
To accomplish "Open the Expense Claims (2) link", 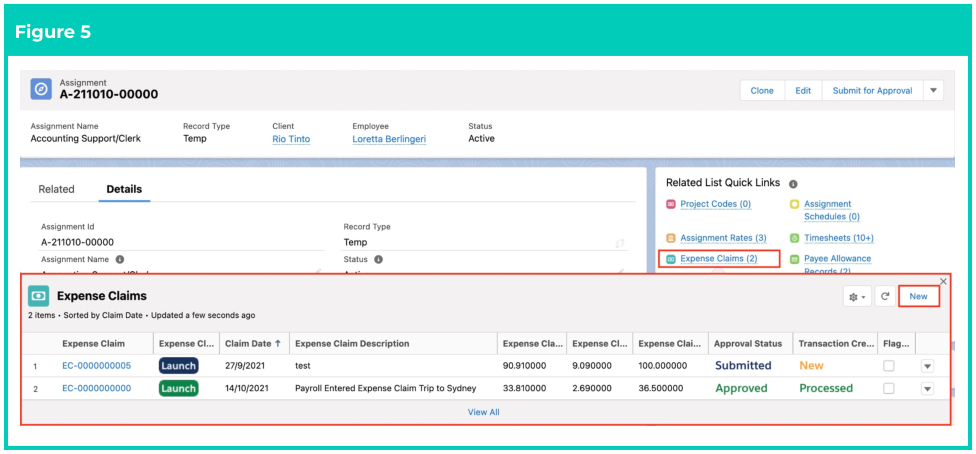I will click(718, 258).
